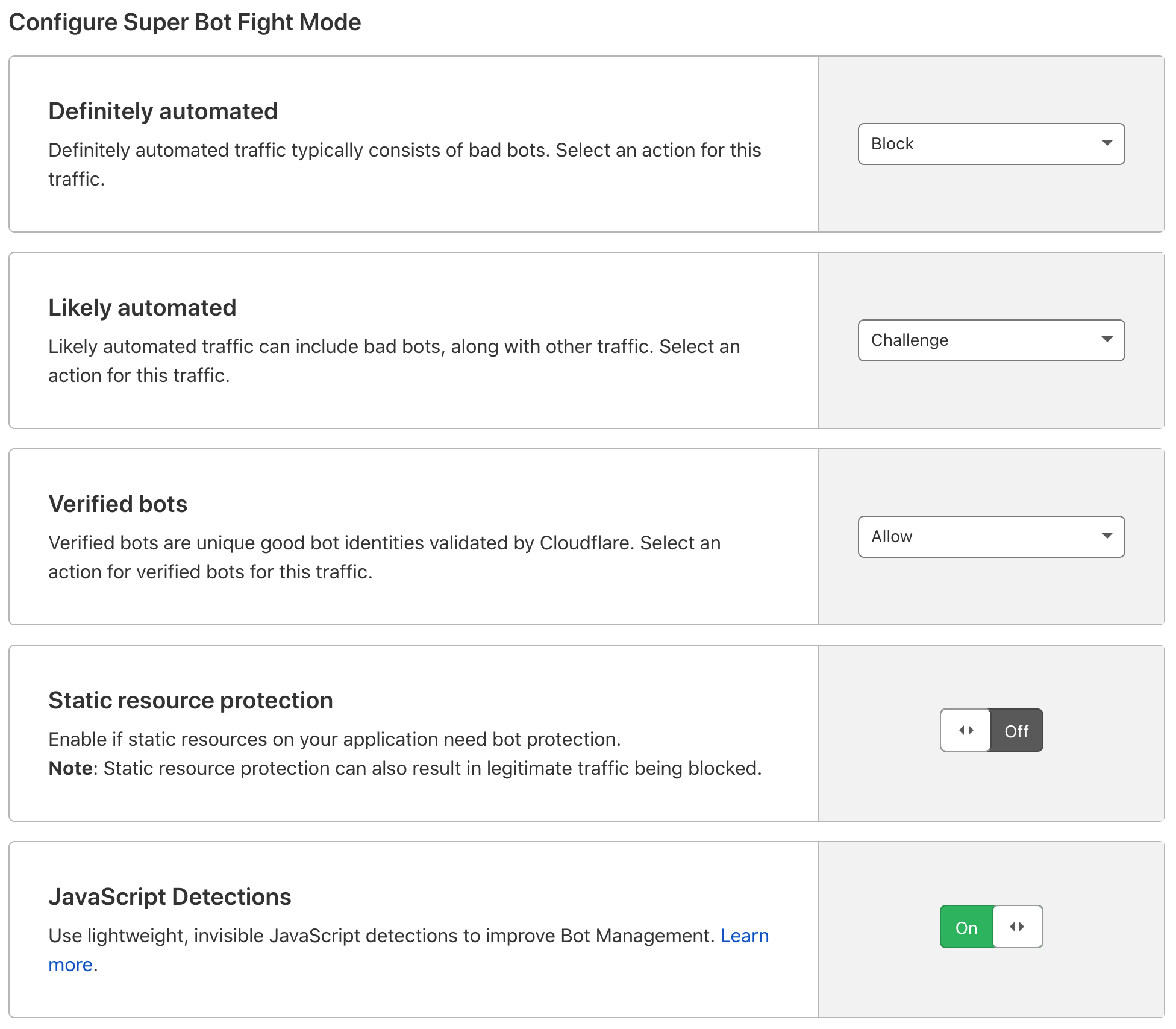The width and height of the screenshot is (1176, 1029).
Task: Click the Definitely automated heading
Action: click(163, 111)
